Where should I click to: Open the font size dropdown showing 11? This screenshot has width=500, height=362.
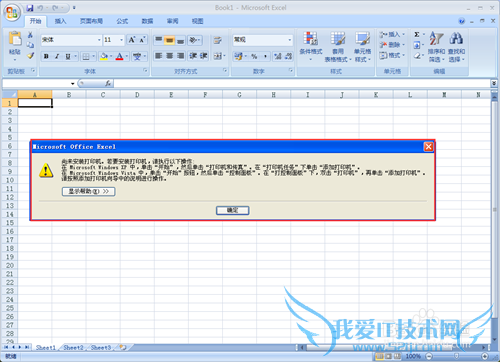(x=121, y=40)
